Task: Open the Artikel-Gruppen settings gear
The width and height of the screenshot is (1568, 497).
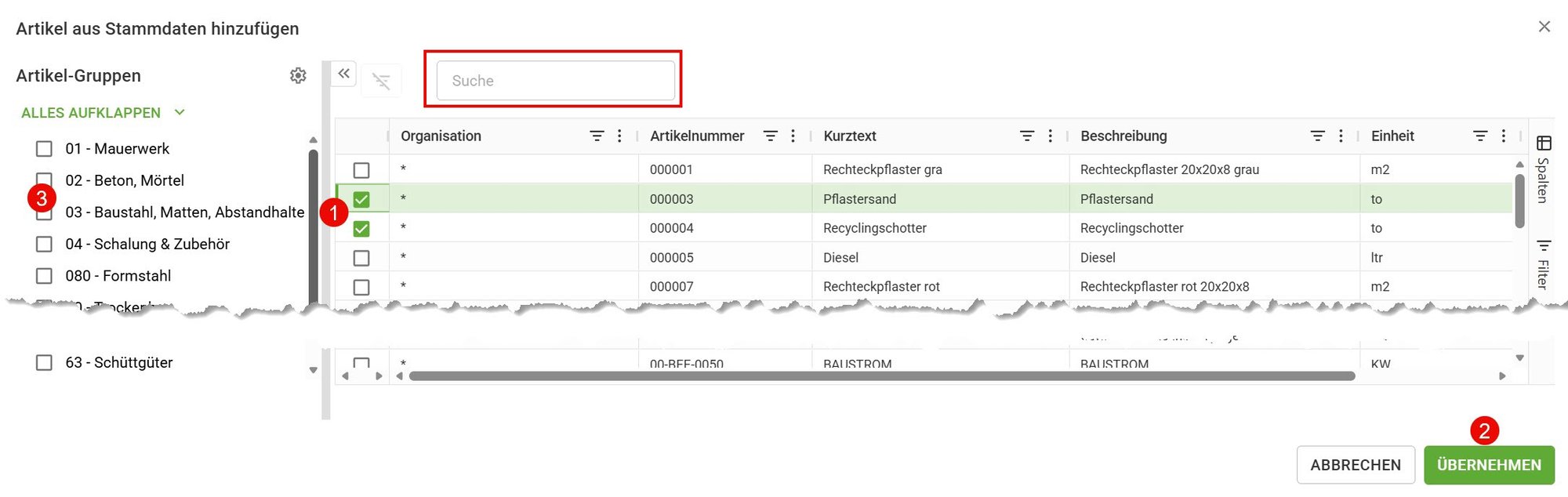Action: (x=298, y=75)
